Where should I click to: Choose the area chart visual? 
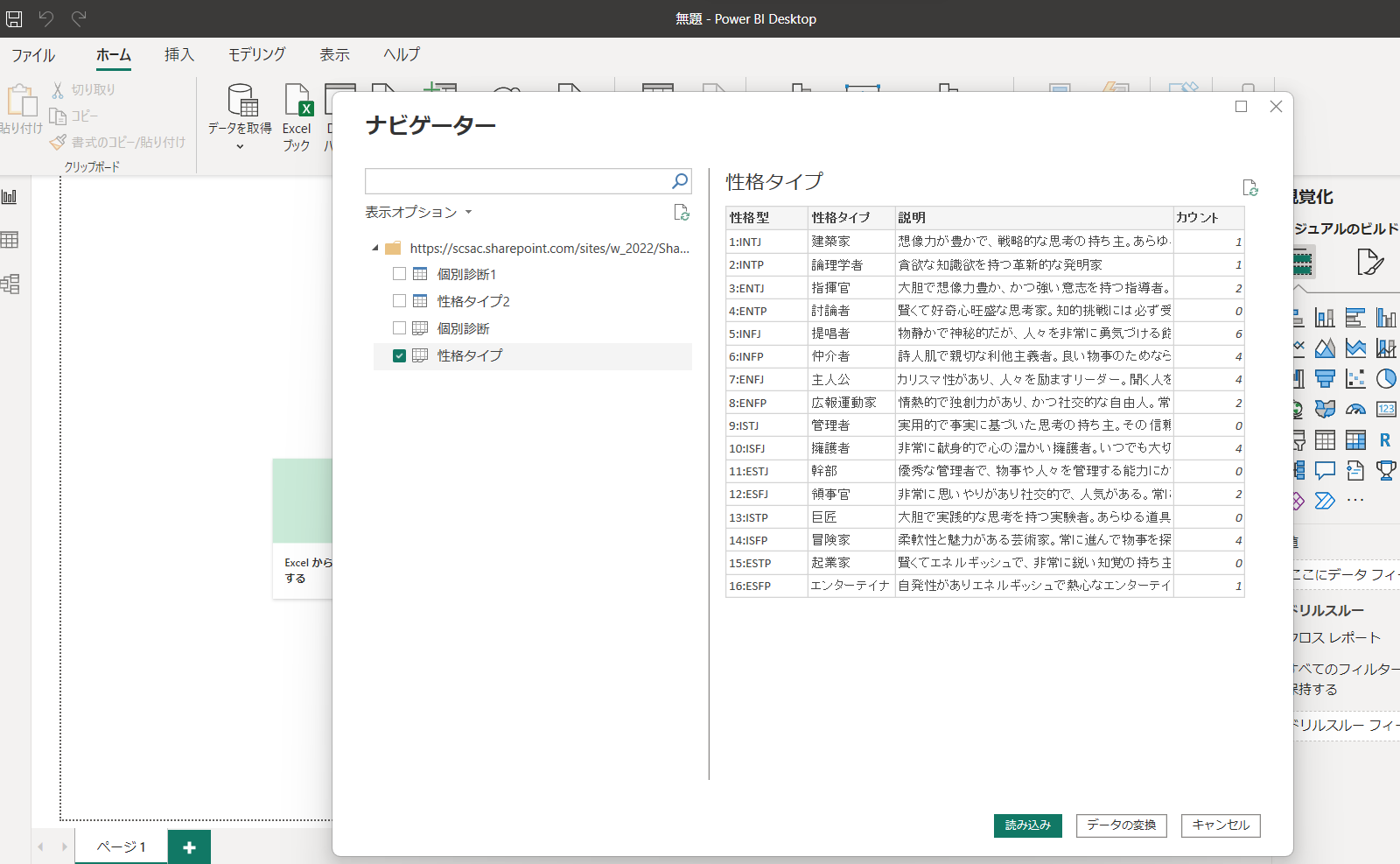coord(1326,348)
